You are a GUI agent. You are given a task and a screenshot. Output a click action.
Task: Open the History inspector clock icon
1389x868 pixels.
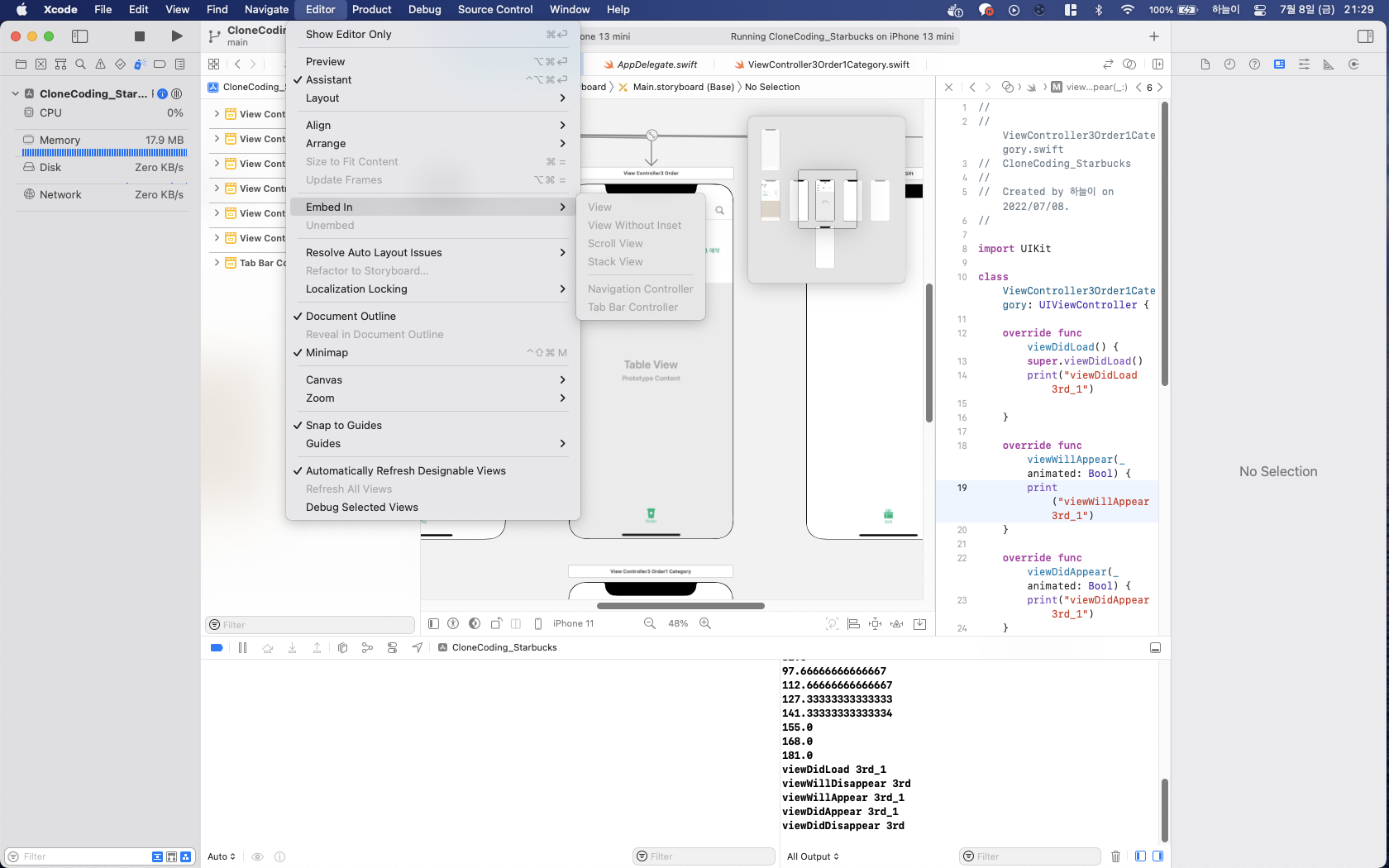(1230, 64)
